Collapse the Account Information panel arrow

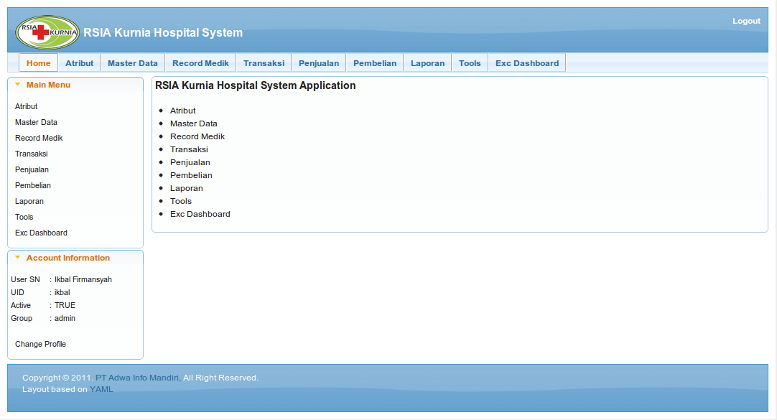[18, 258]
